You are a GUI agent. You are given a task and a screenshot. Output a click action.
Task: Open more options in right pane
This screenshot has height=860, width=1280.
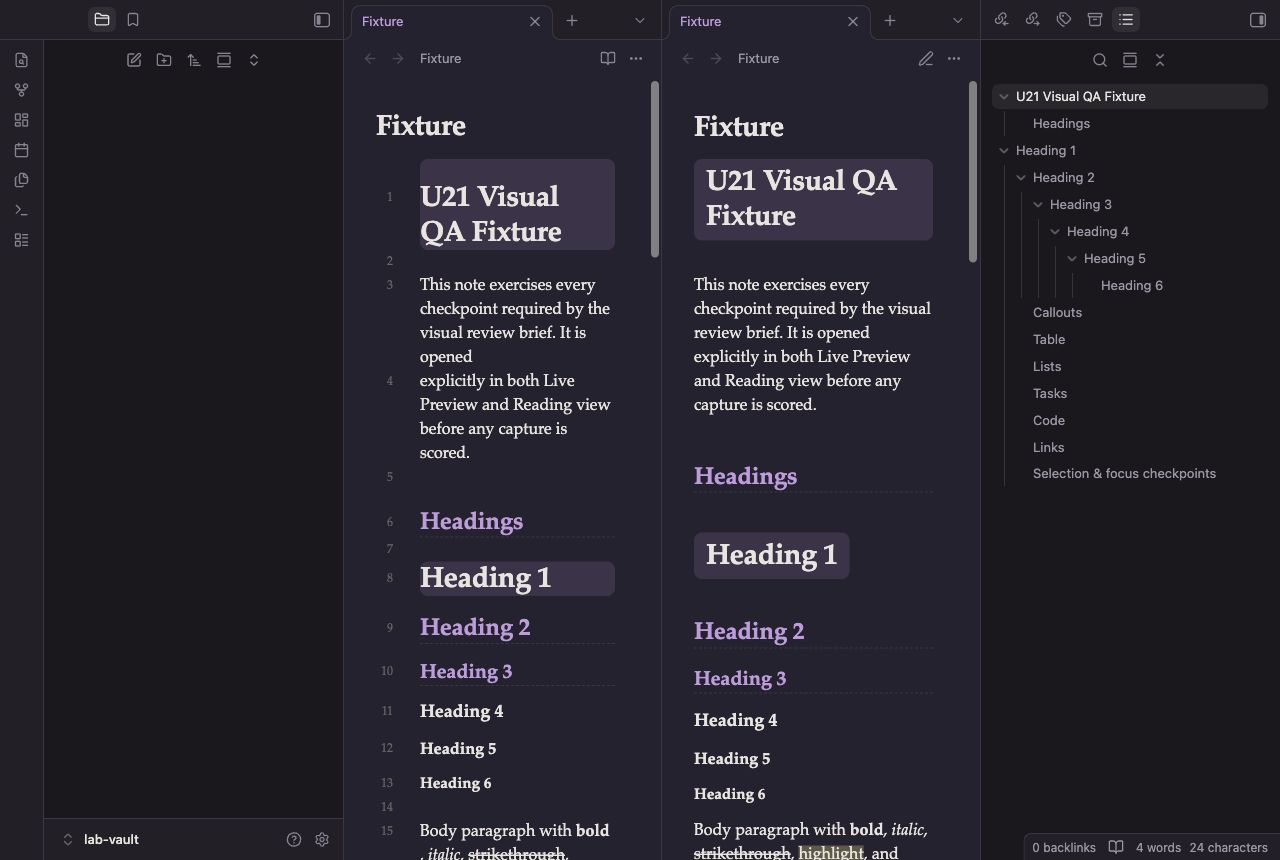coord(954,59)
